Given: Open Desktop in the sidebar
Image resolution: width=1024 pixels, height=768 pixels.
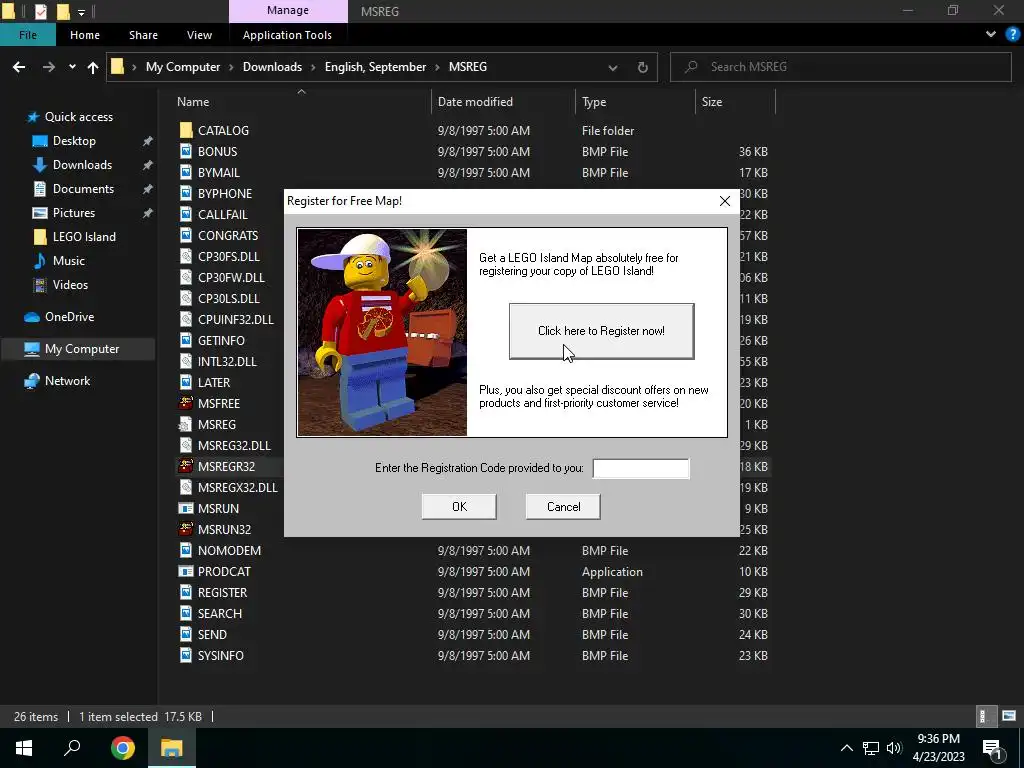Looking at the screenshot, I should [74, 141].
